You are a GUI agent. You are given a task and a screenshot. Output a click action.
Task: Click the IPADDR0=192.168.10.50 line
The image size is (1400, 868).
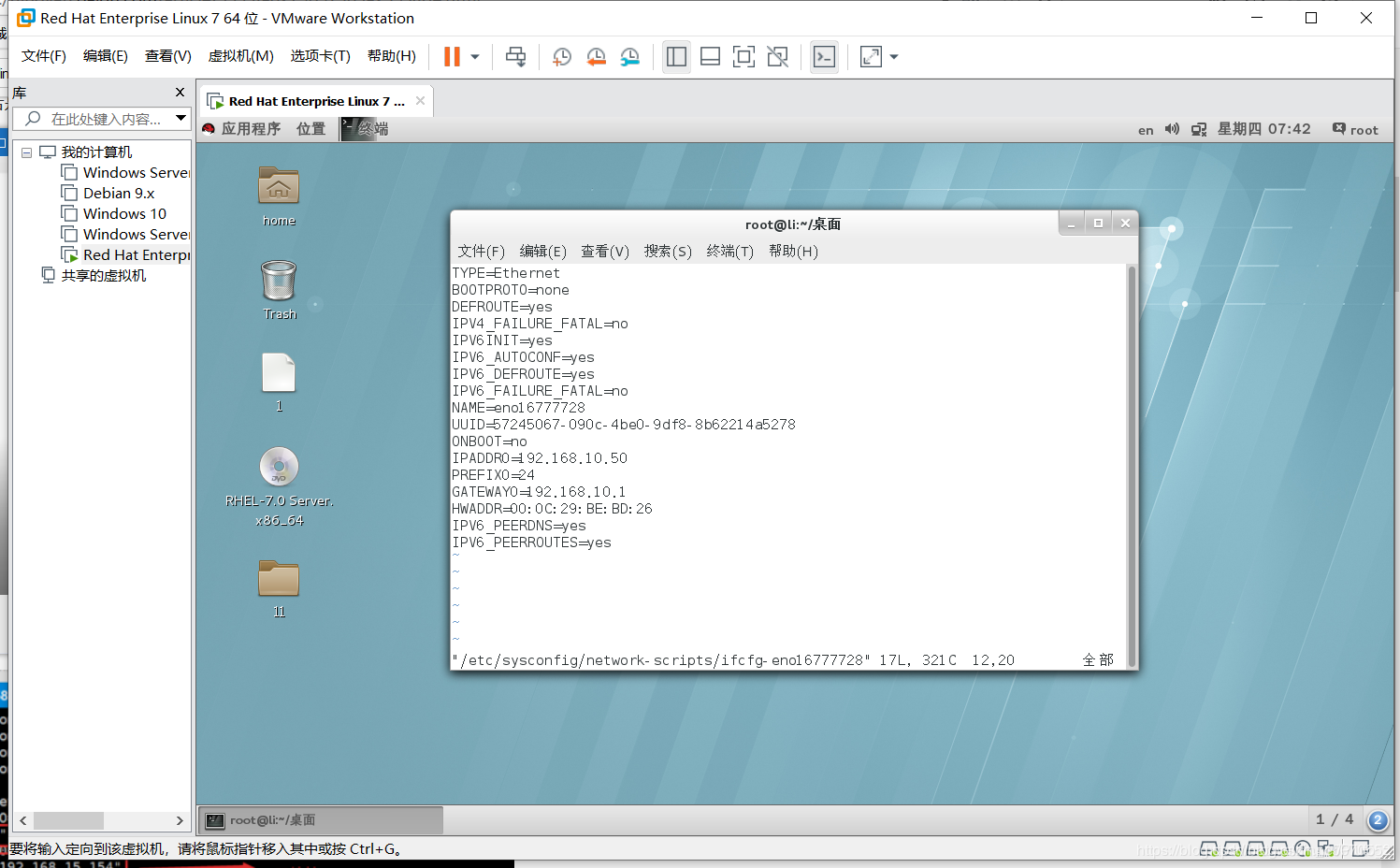pyautogui.click(x=540, y=458)
